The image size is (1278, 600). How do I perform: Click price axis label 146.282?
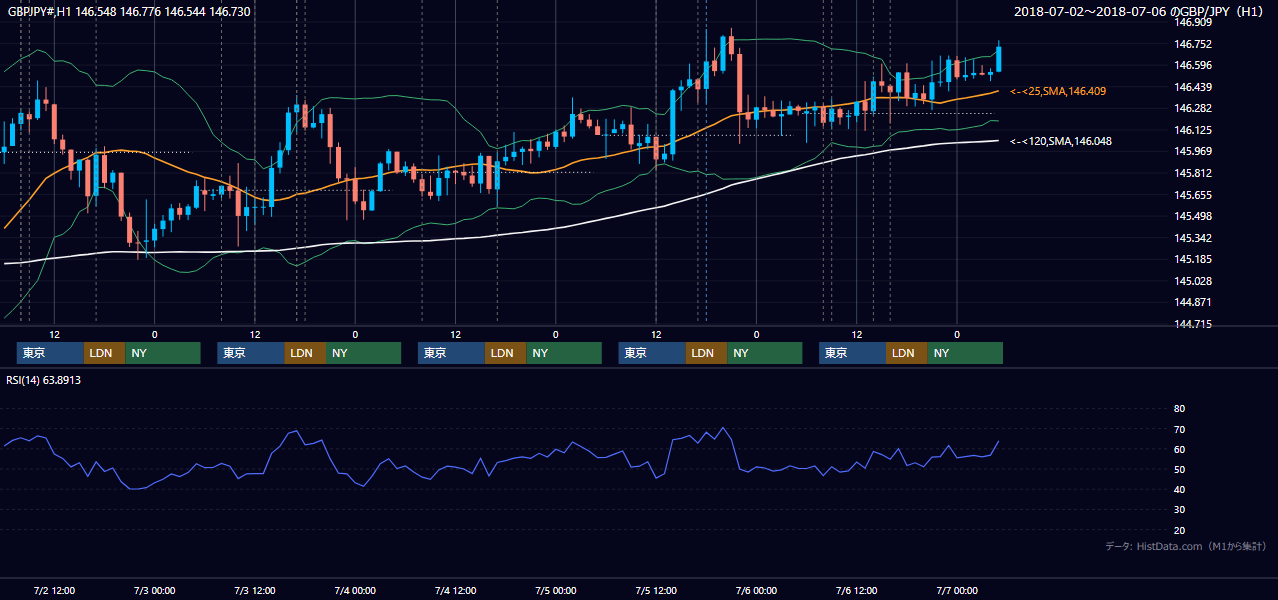coord(1194,108)
